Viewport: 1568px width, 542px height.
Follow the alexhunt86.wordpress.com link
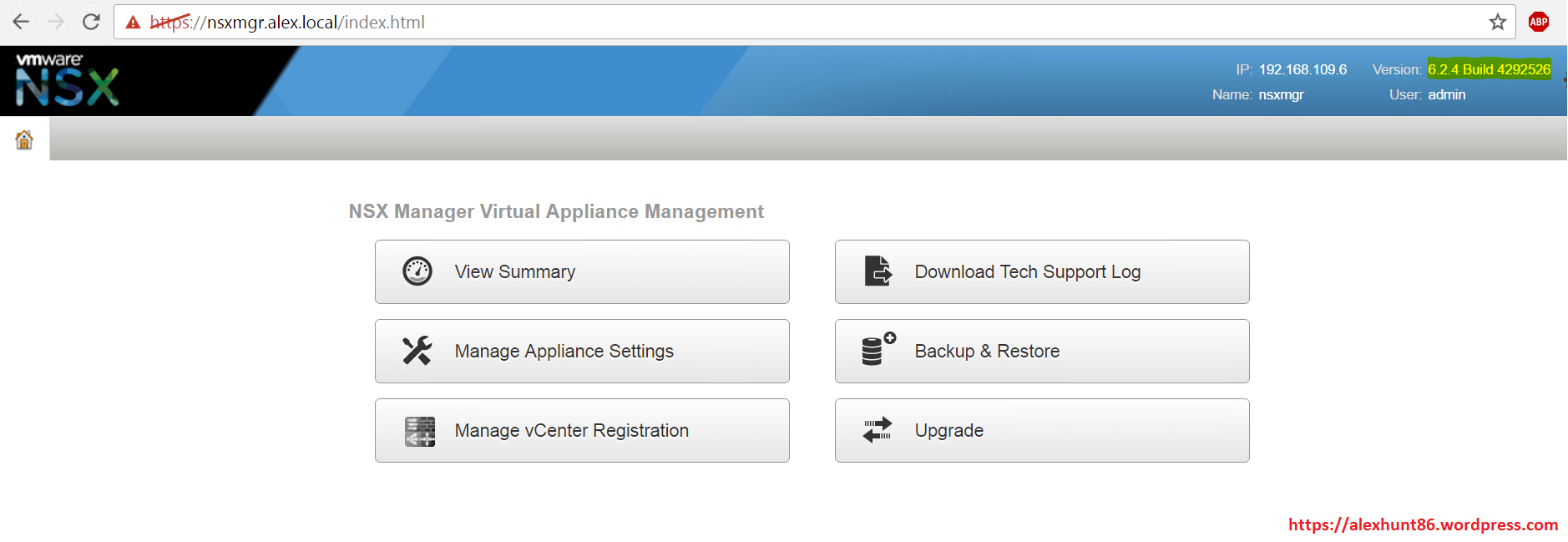[x=1422, y=524]
